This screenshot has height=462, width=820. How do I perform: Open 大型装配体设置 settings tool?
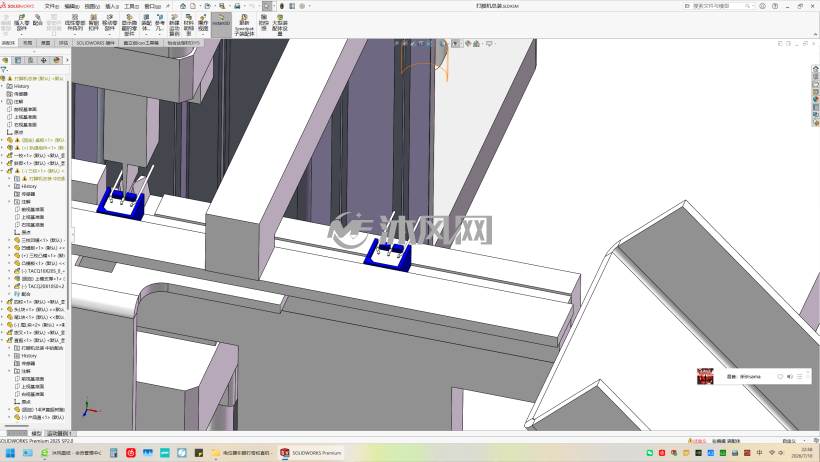[280, 25]
